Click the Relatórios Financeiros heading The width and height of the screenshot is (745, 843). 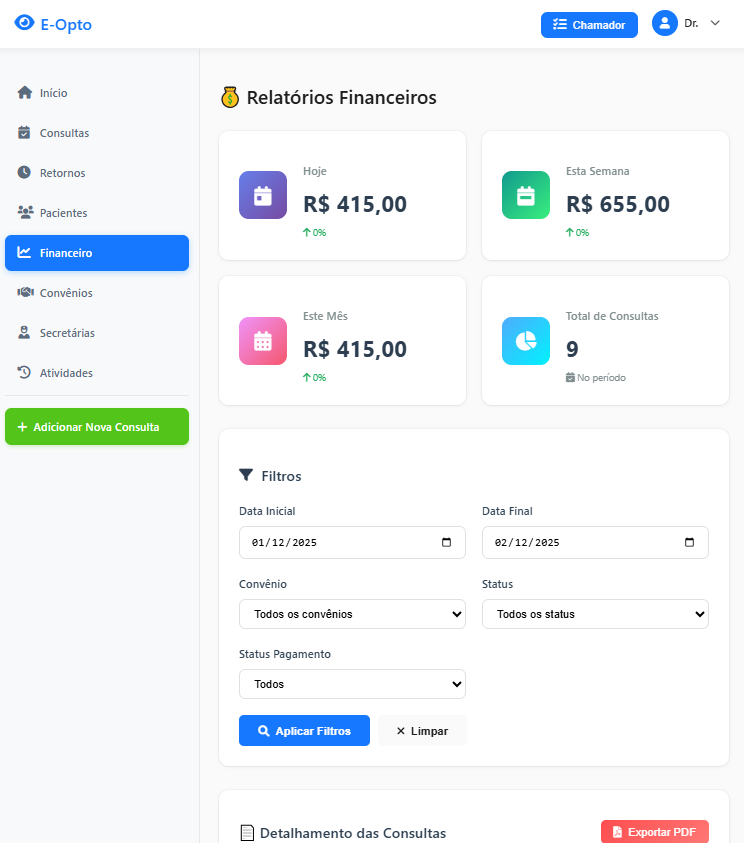click(x=341, y=97)
